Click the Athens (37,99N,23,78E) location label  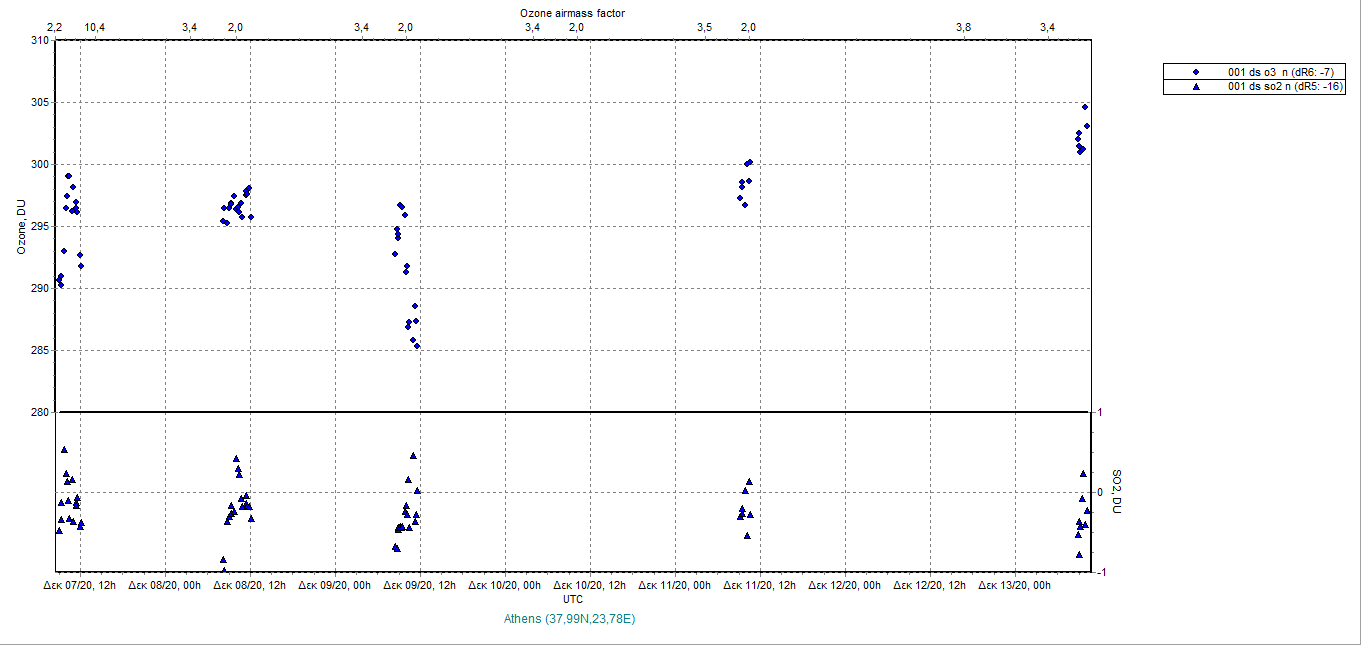click(571, 619)
